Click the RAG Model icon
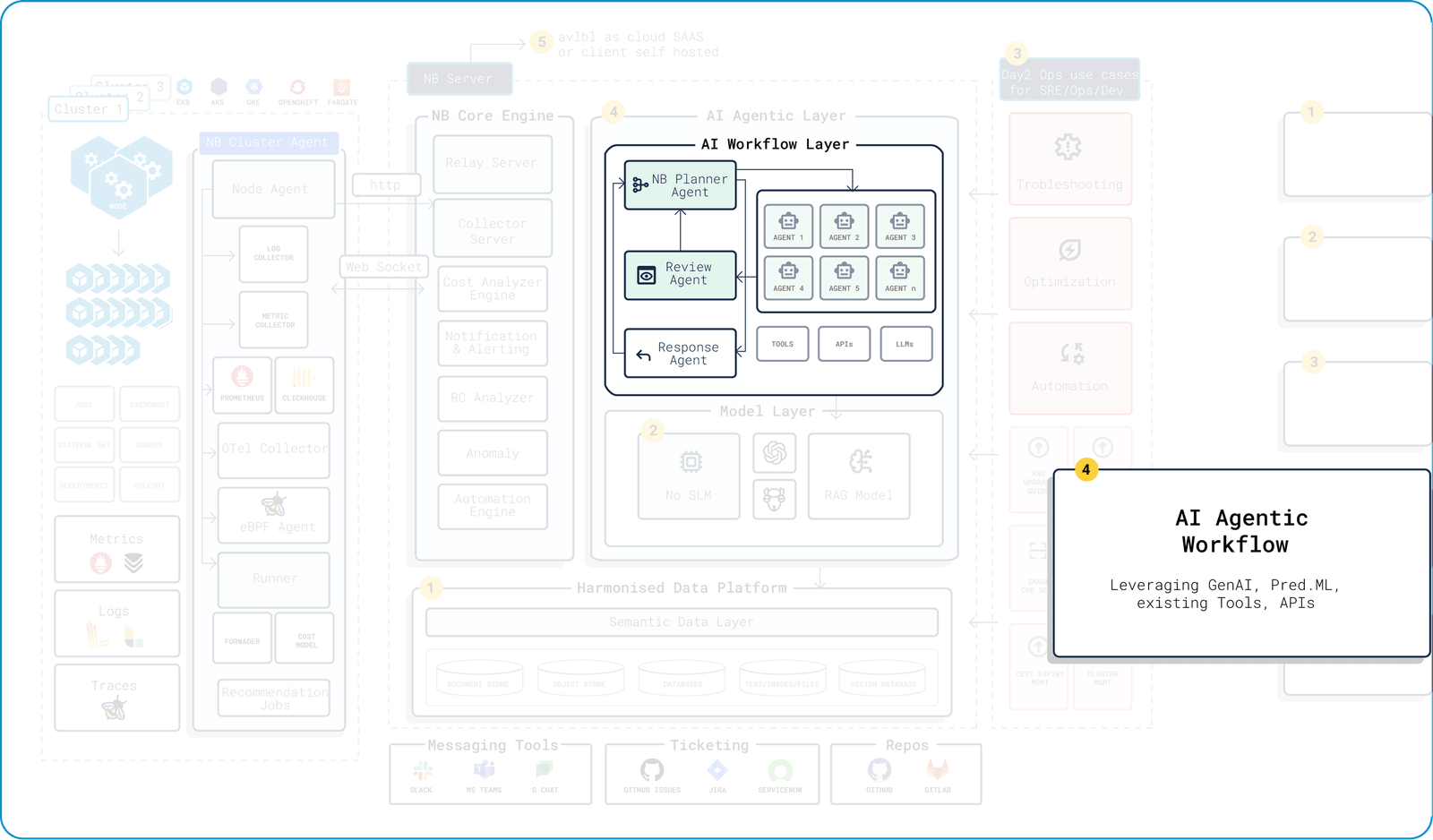 [x=860, y=461]
